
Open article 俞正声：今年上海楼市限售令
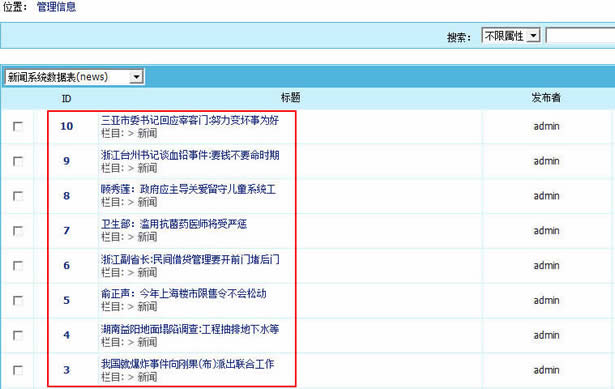point(184,294)
